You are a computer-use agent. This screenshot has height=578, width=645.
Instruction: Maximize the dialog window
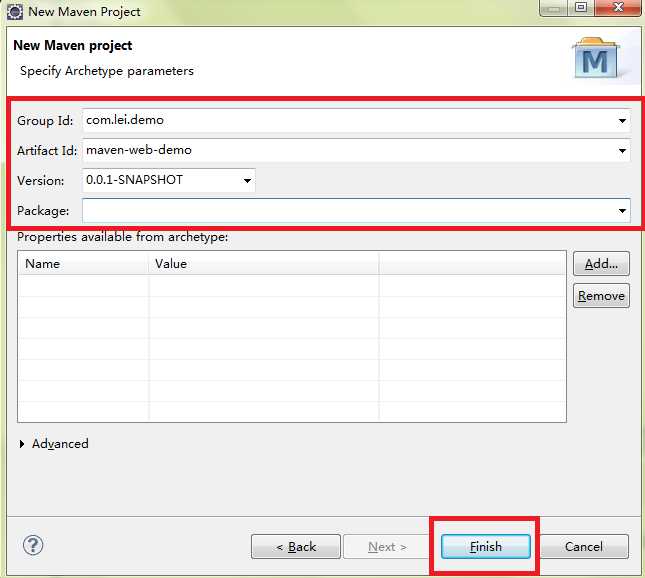click(581, 7)
